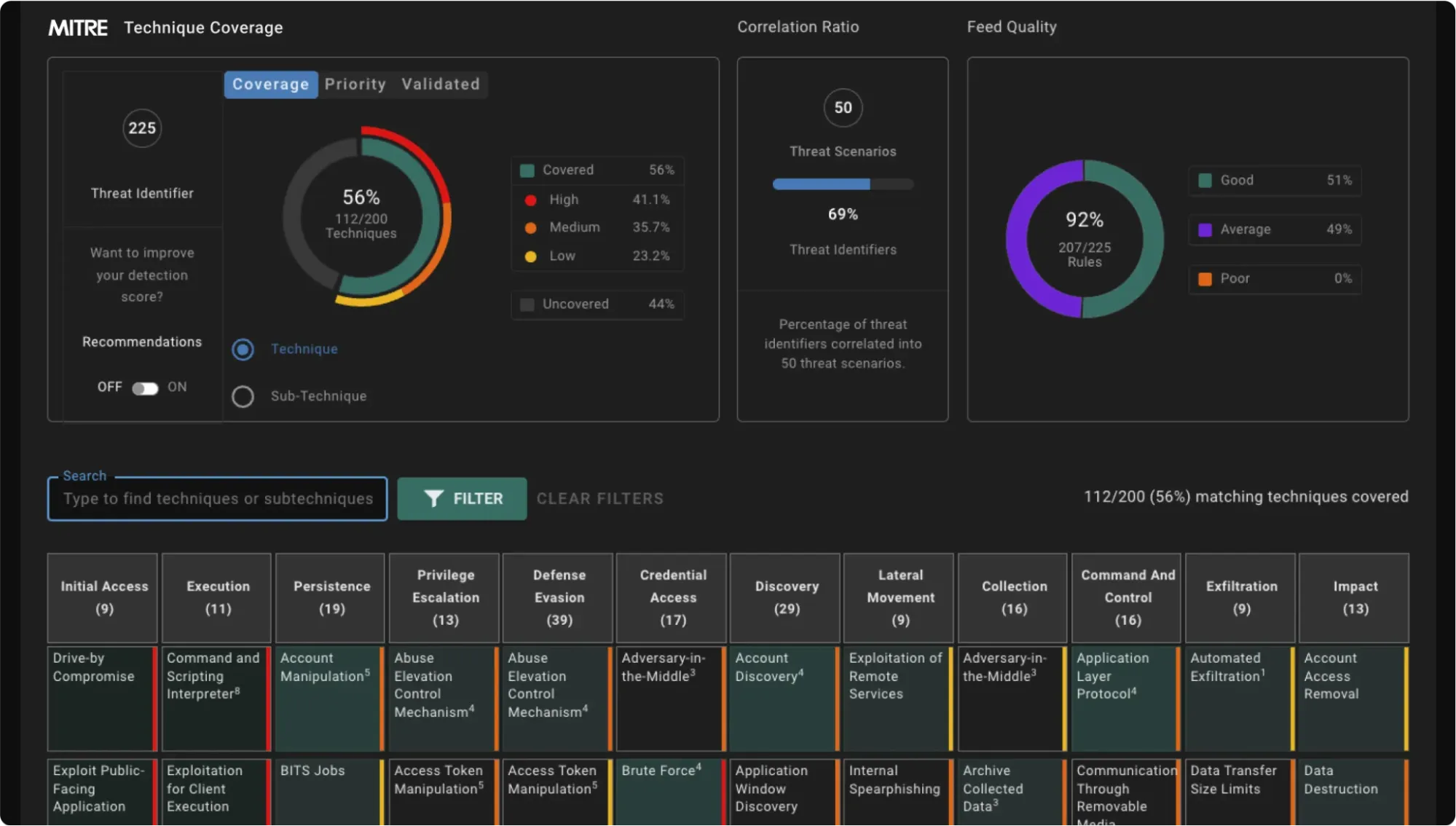Select the Defense Evasion (39) column header
Image resolution: width=1456 pixels, height=826 pixels.
(558, 598)
